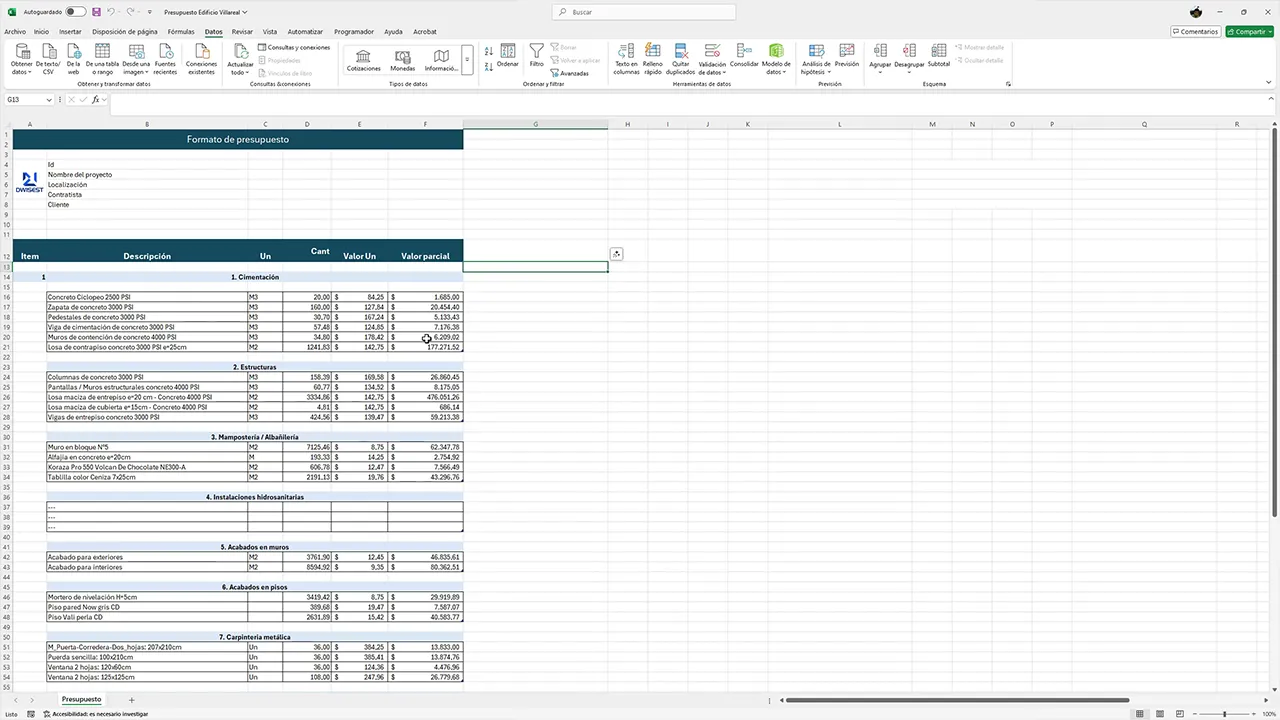Switch to Page Layout view in status bar
1280x720 pixels.
[x=1162, y=714]
